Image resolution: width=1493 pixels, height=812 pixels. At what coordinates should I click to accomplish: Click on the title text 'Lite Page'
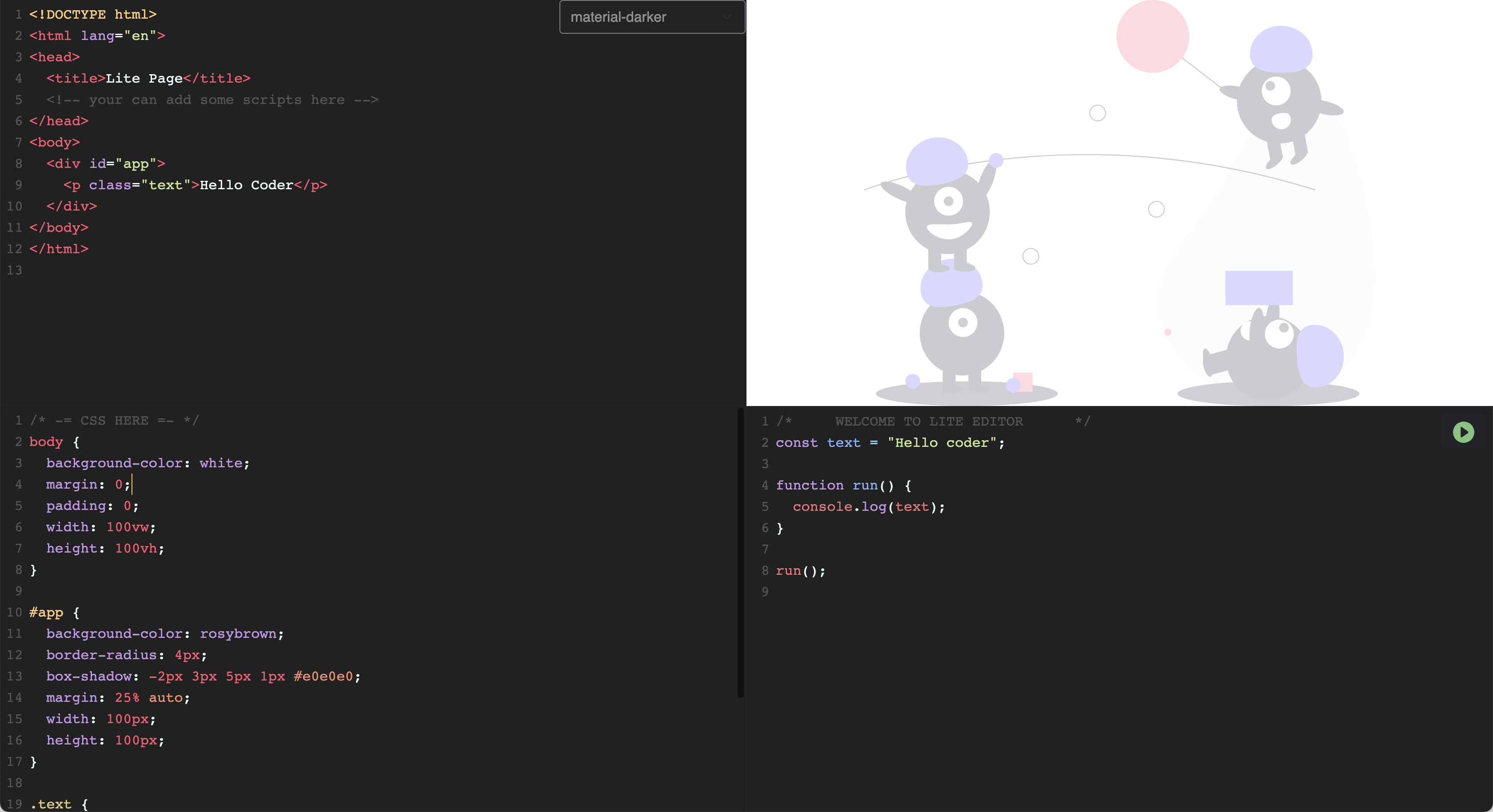(144, 78)
